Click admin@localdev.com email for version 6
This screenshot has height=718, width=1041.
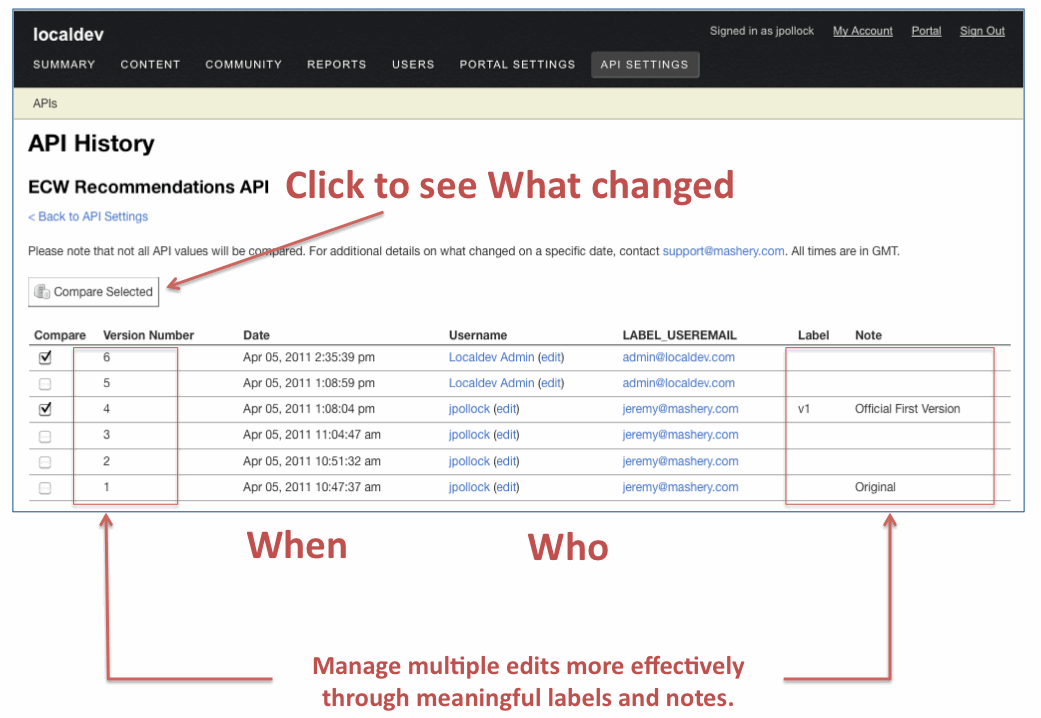point(679,357)
